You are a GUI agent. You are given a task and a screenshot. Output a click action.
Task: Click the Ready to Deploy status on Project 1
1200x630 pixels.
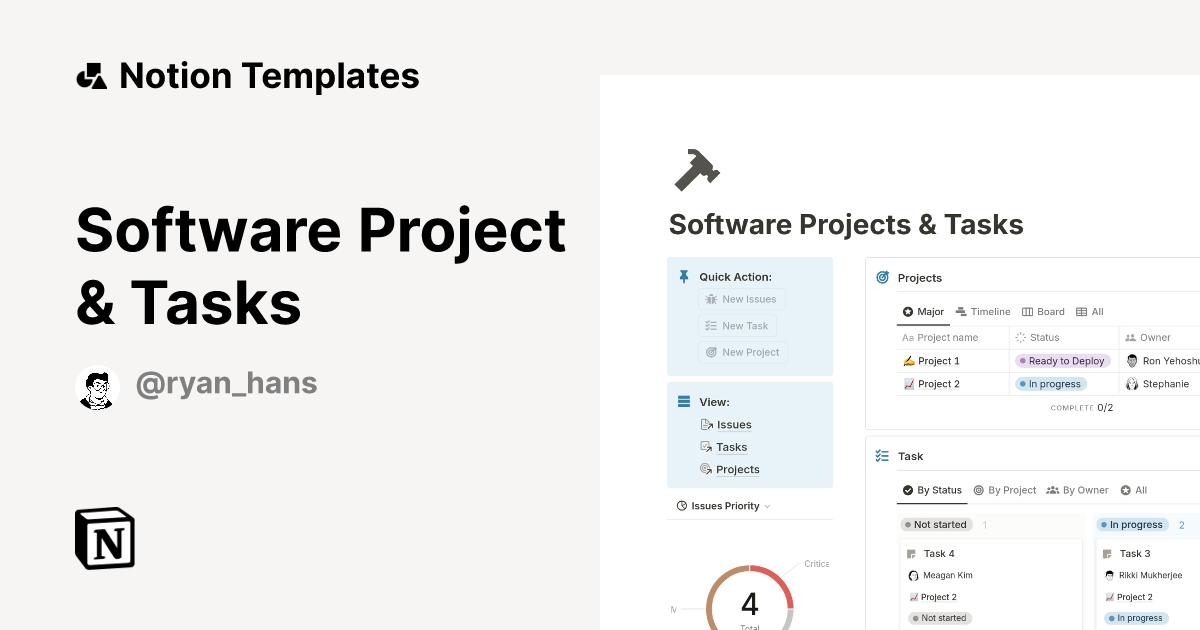coord(1063,360)
